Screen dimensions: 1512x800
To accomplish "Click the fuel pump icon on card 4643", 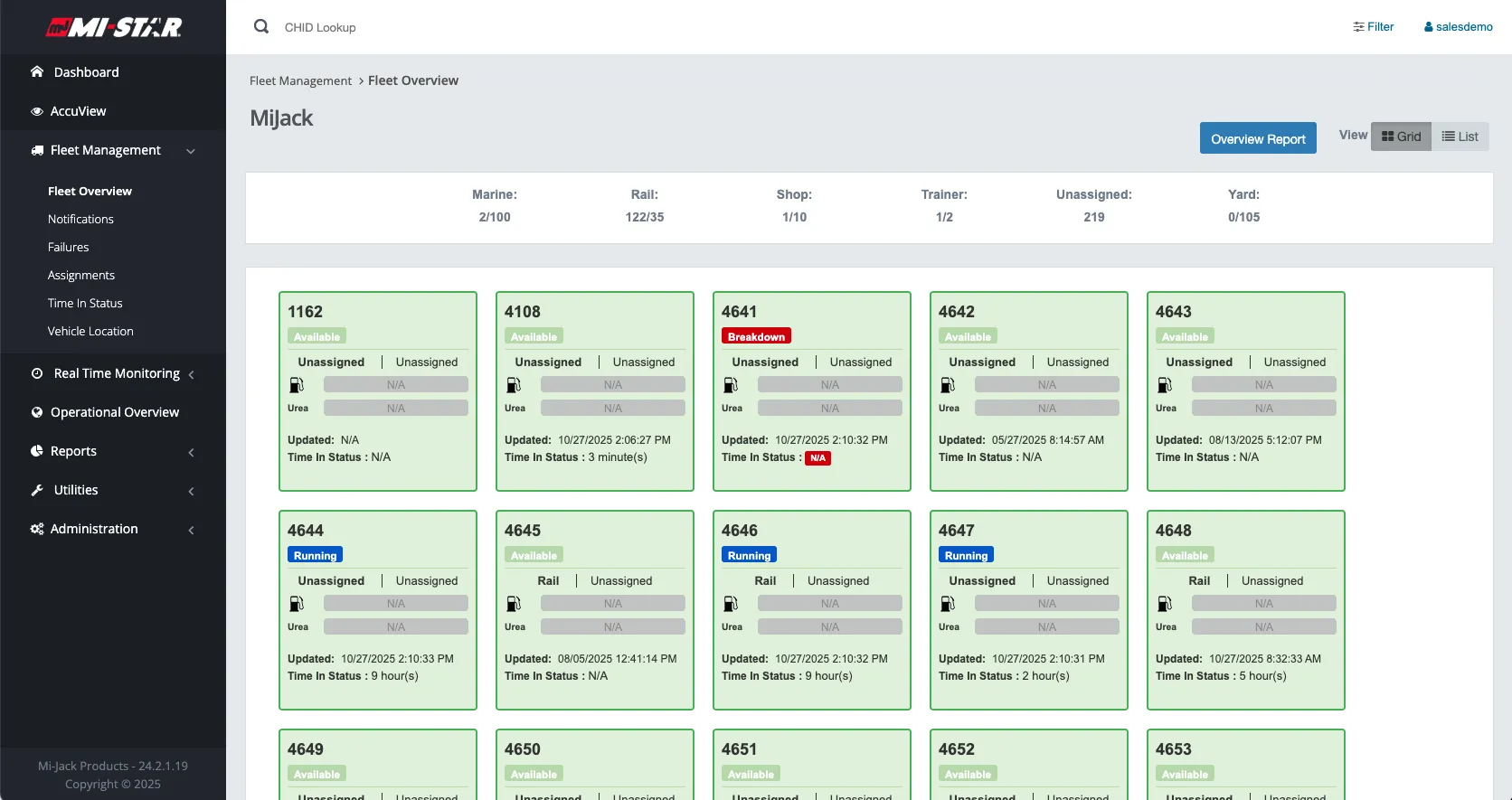I will 1165,385.
